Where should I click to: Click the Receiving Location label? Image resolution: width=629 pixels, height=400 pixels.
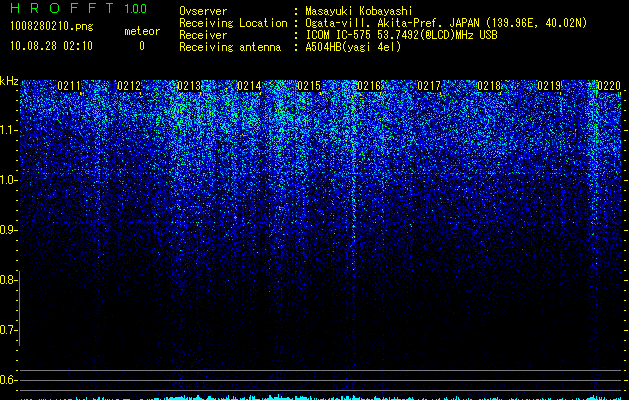tap(233, 23)
